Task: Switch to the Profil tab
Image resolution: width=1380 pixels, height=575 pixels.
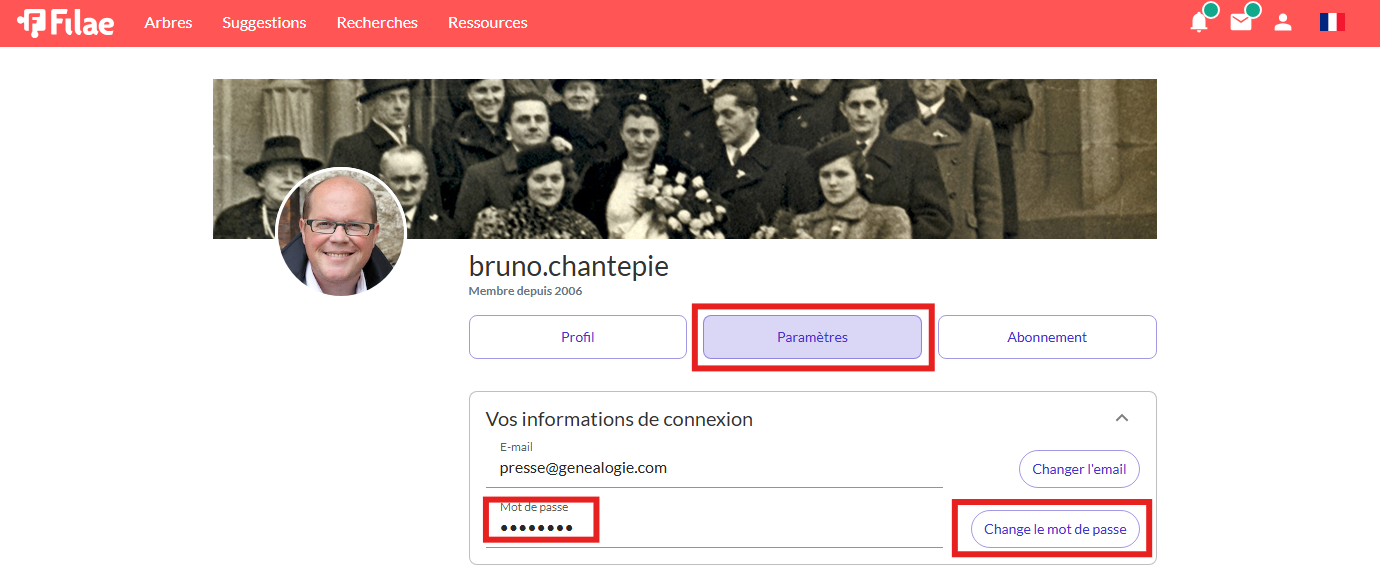Action: coord(577,337)
